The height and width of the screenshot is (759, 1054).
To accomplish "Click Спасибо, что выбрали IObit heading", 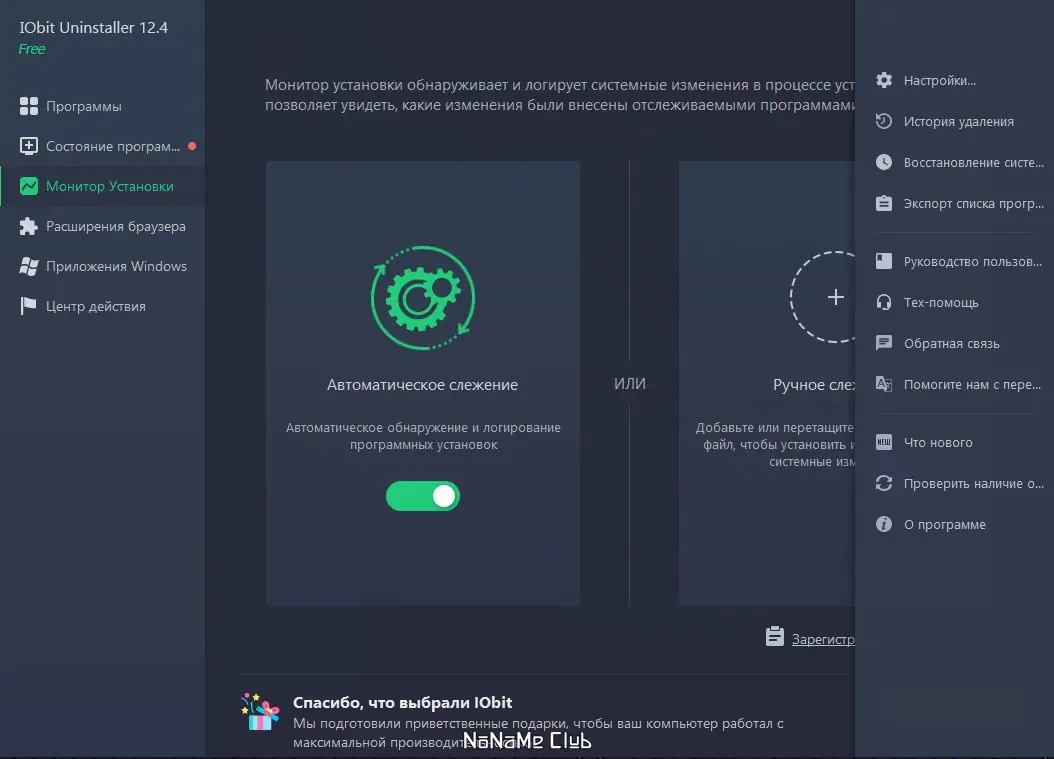I will click(402, 703).
